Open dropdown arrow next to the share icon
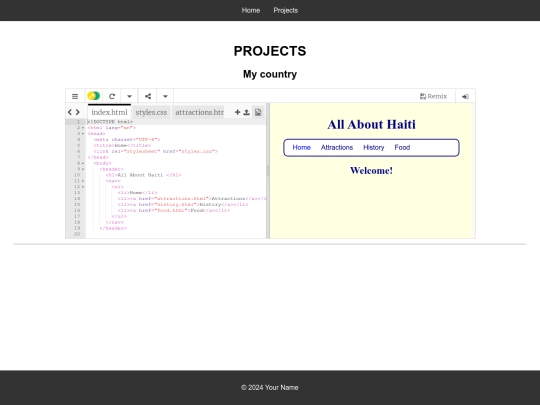 pos(165,96)
